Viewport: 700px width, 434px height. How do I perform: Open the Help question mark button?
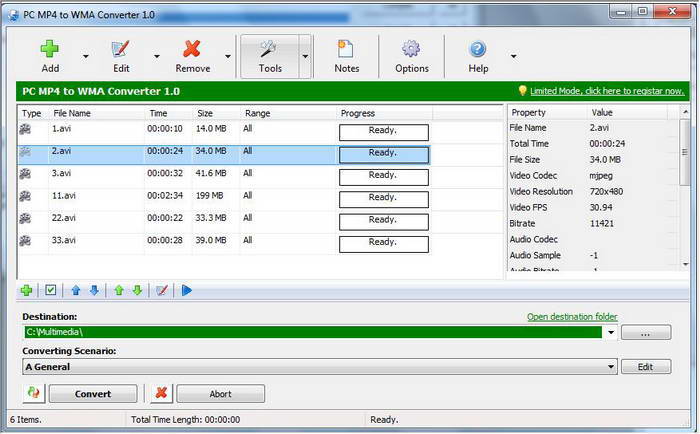(x=478, y=57)
